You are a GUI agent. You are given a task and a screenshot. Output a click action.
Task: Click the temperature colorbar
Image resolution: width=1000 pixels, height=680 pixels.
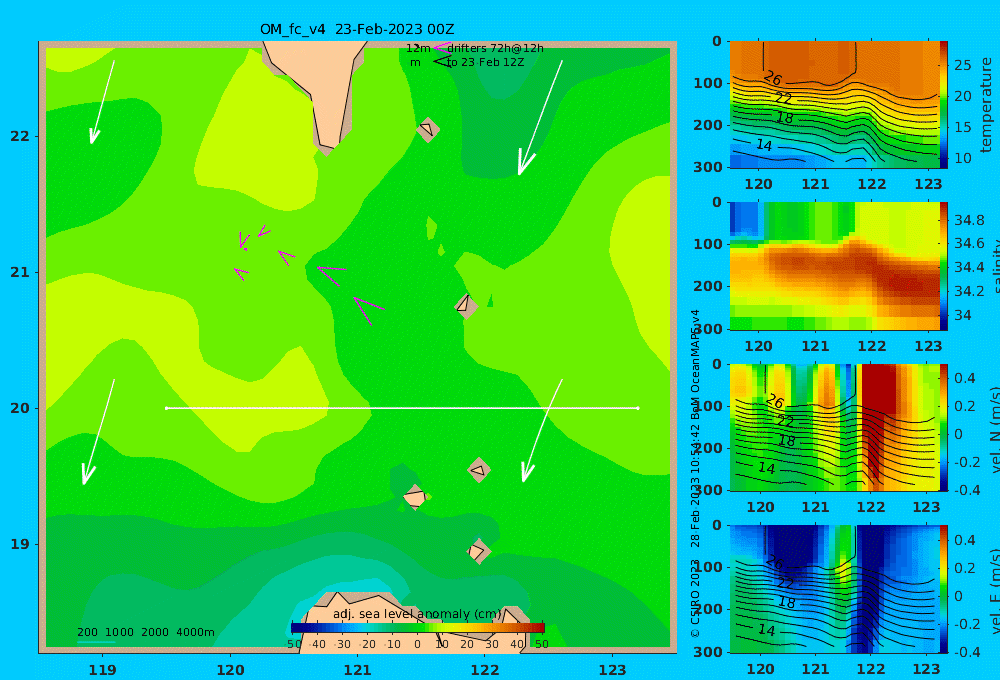point(944,105)
